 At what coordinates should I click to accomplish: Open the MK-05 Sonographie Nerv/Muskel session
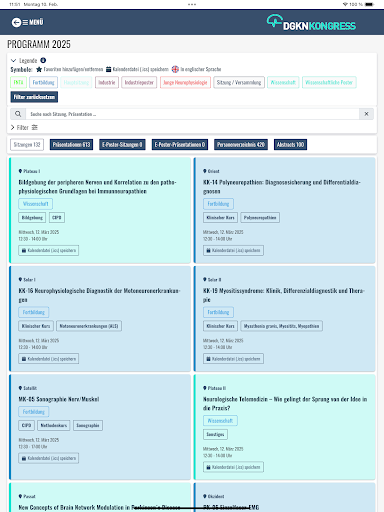coord(59,399)
